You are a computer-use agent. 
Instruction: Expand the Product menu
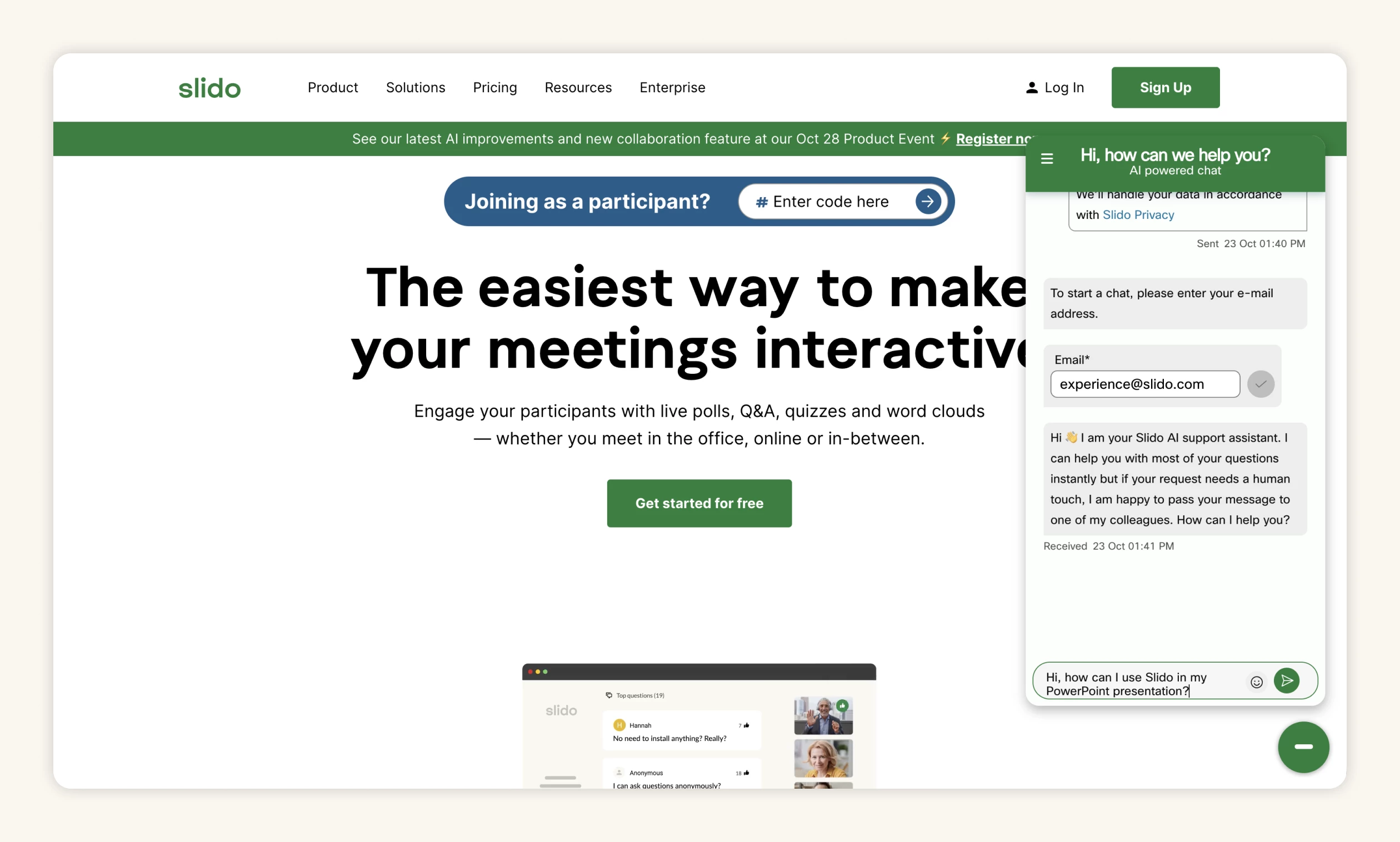click(x=333, y=87)
